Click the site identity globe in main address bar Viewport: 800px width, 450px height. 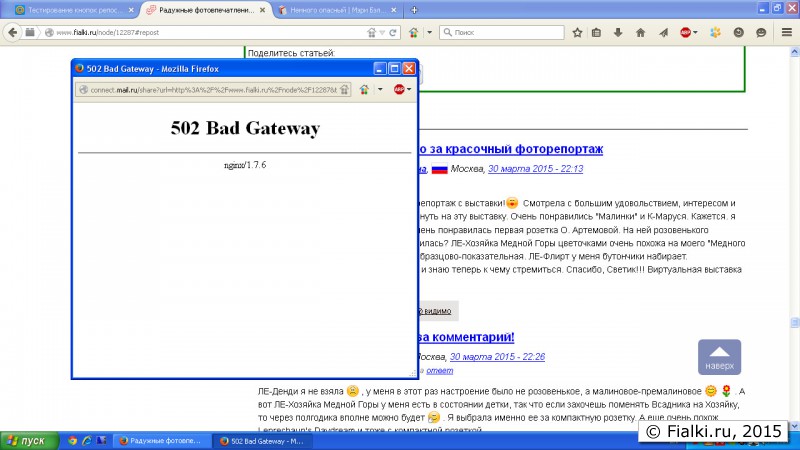click(x=49, y=32)
